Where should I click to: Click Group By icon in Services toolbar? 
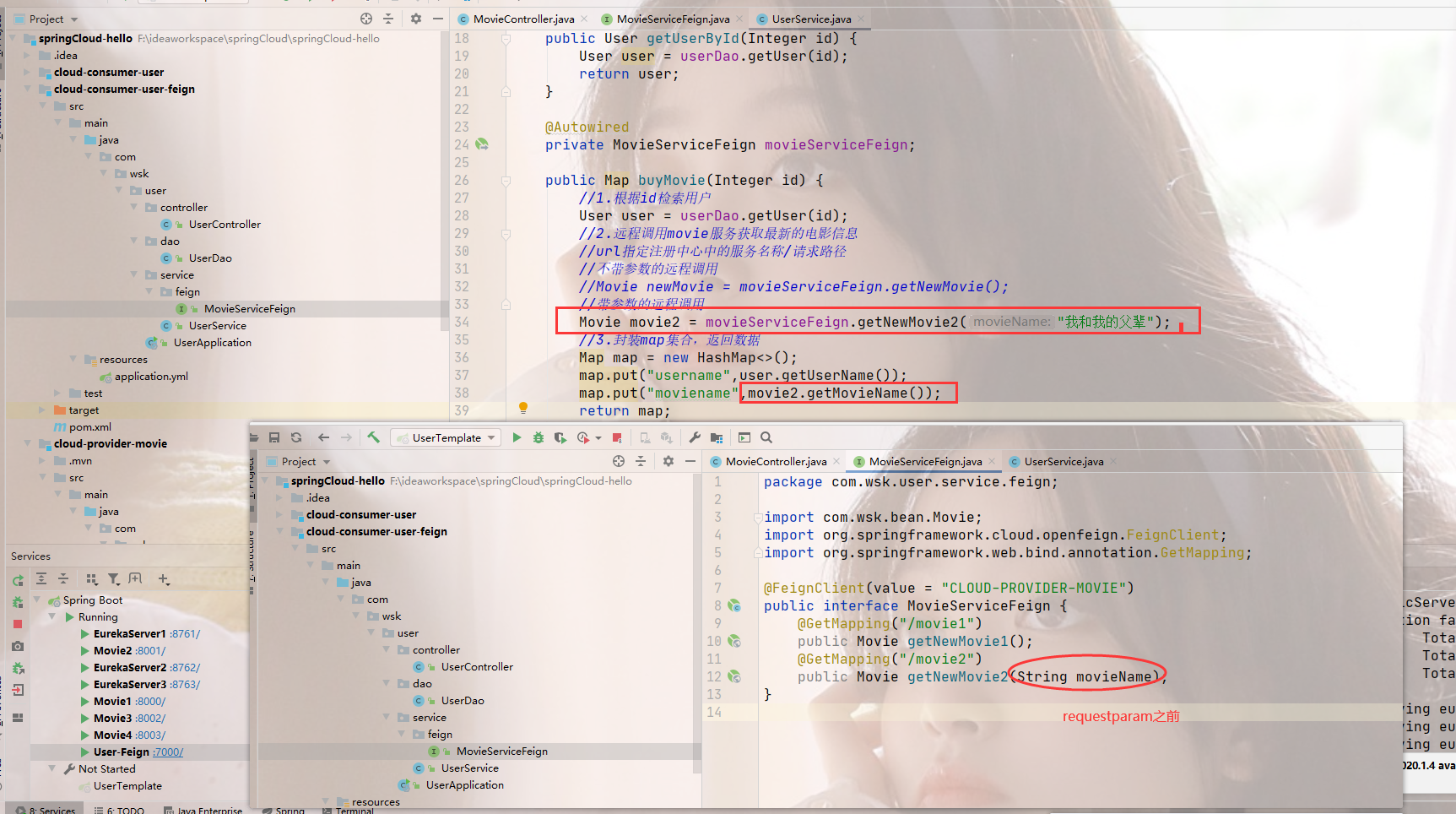click(91, 578)
